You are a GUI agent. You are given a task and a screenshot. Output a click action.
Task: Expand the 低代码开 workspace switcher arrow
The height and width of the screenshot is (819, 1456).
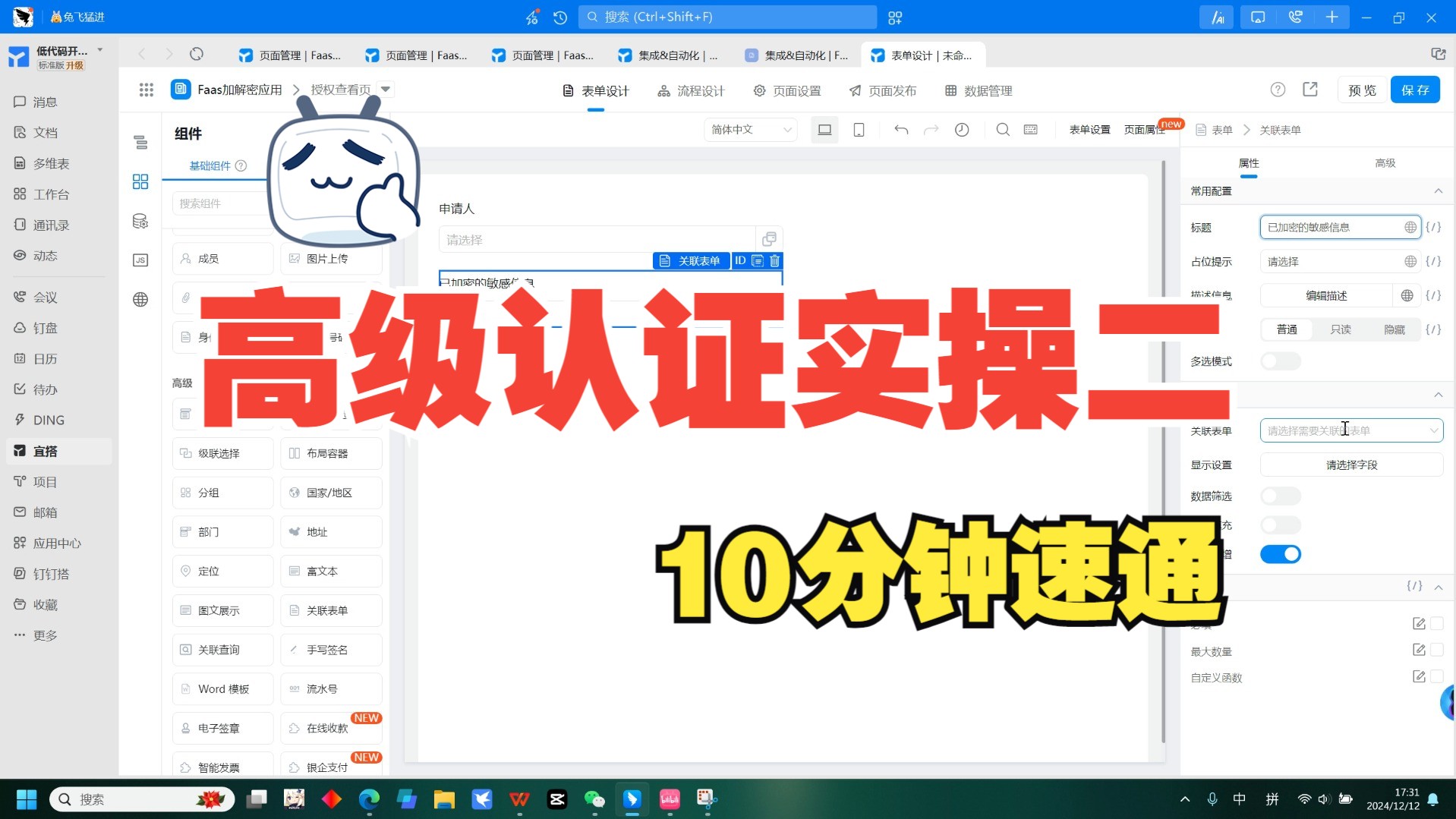click(100, 50)
